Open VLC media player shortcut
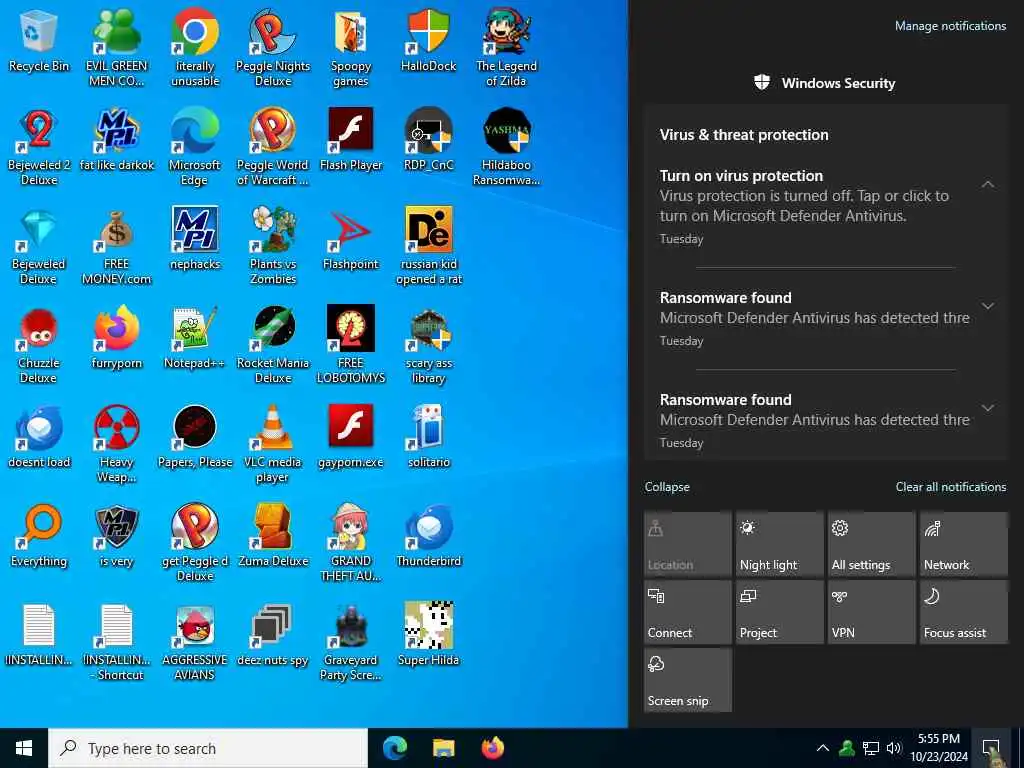The height and width of the screenshot is (768, 1024). (272, 443)
